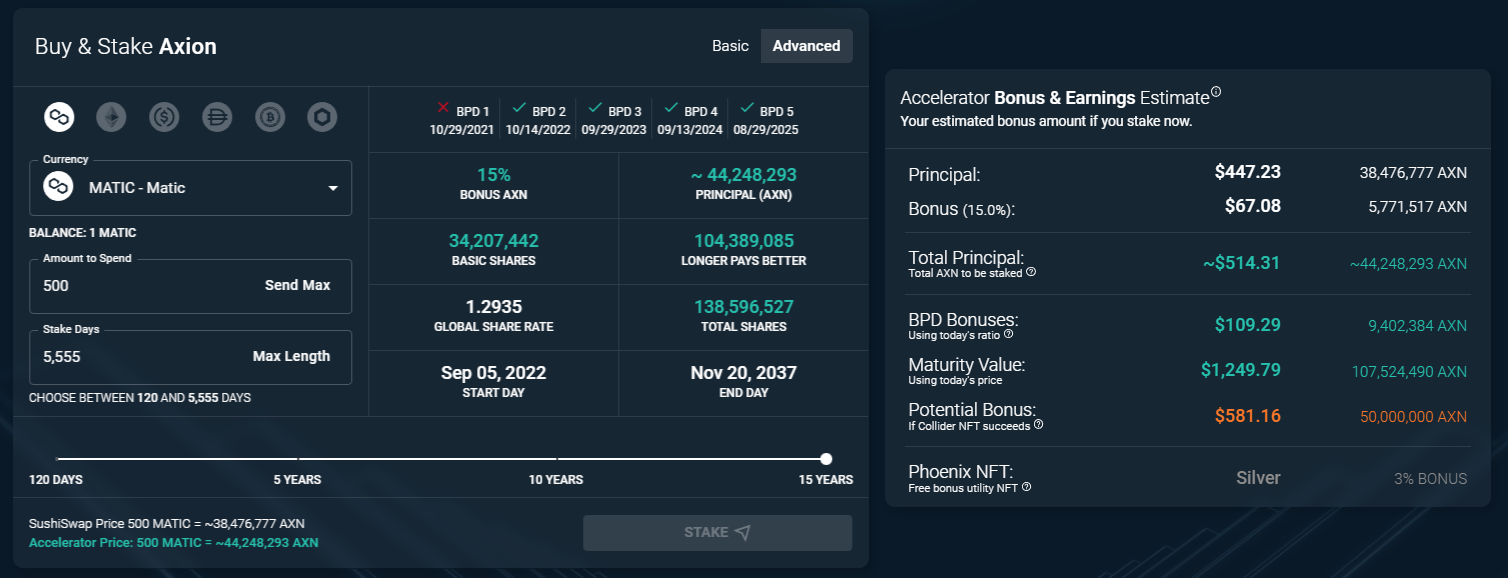Click the $447.23 Principal amount
This screenshot has height=578, width=1508.
point(1247,172)
